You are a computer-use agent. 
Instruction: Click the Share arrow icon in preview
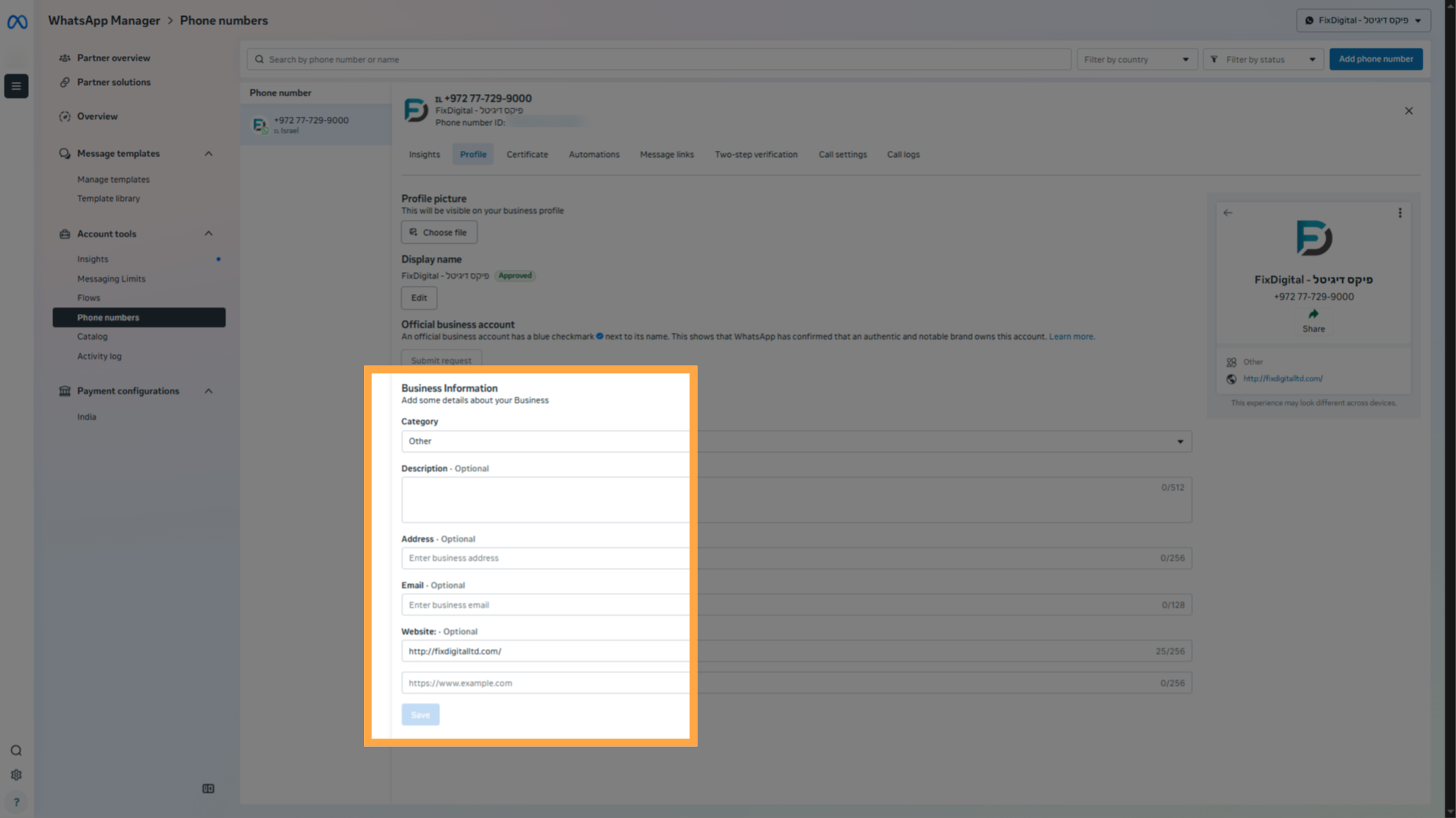coord(1313,314)
